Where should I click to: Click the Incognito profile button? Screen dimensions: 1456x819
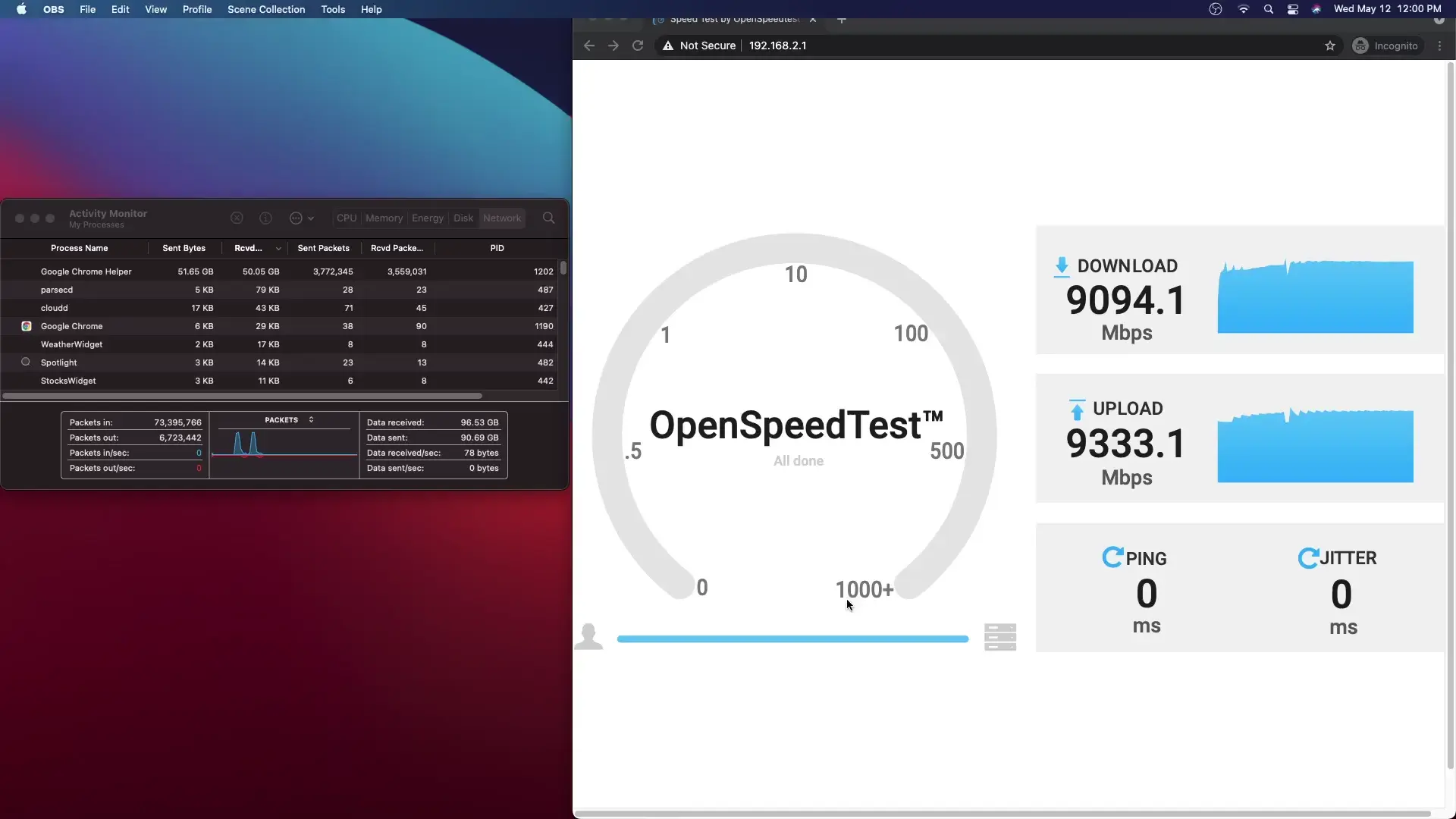1386,45
